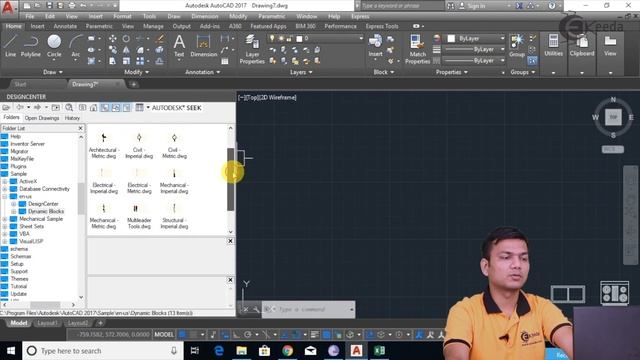The width and height of the screenshot is (640, 360).
Task: Open the Format menu
Action: click(122, 16)
